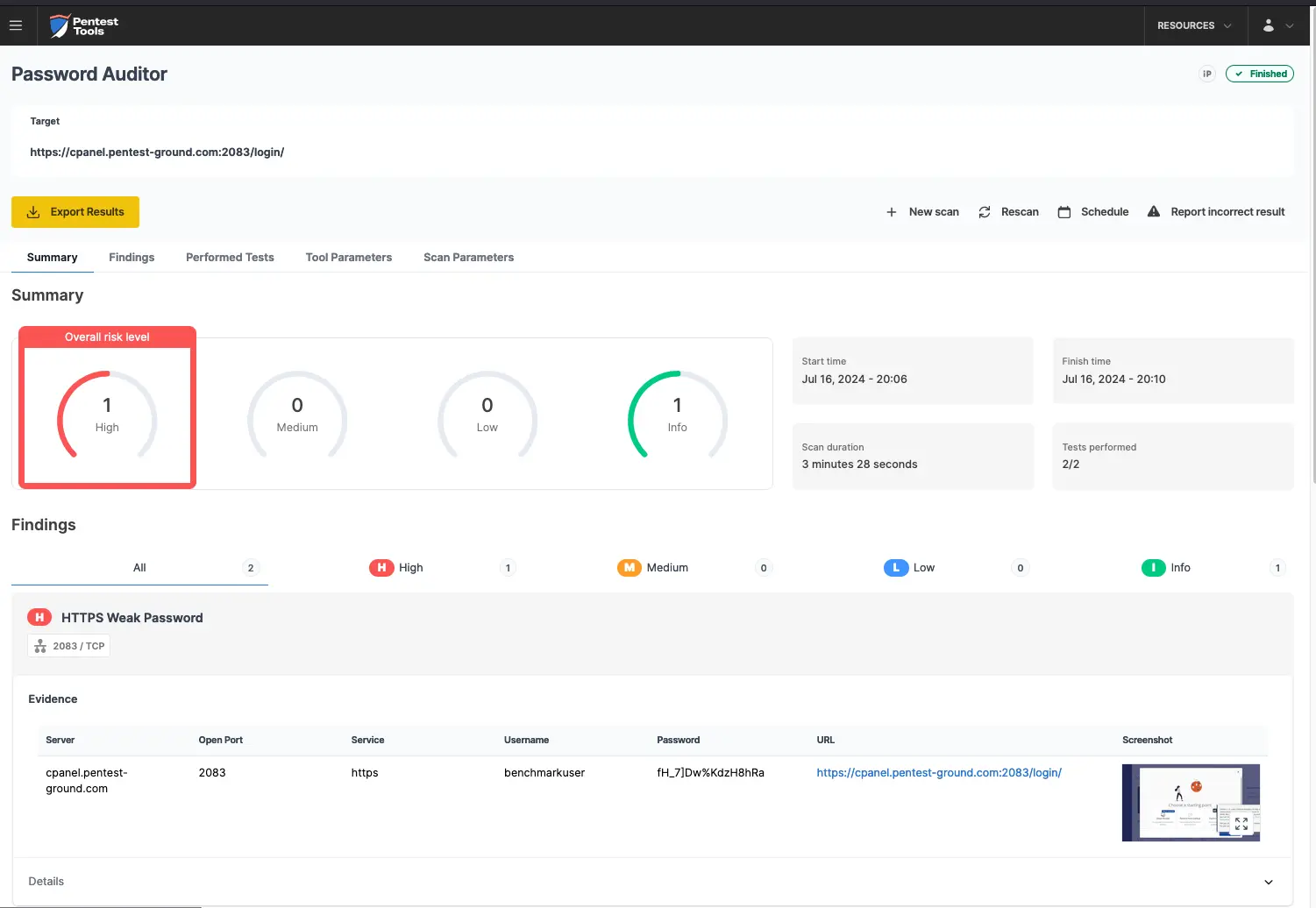Open the hamburger menu icon
The height and width of the screenshot is (908, 1316).
pyautogui.click(x=16, y=25)
